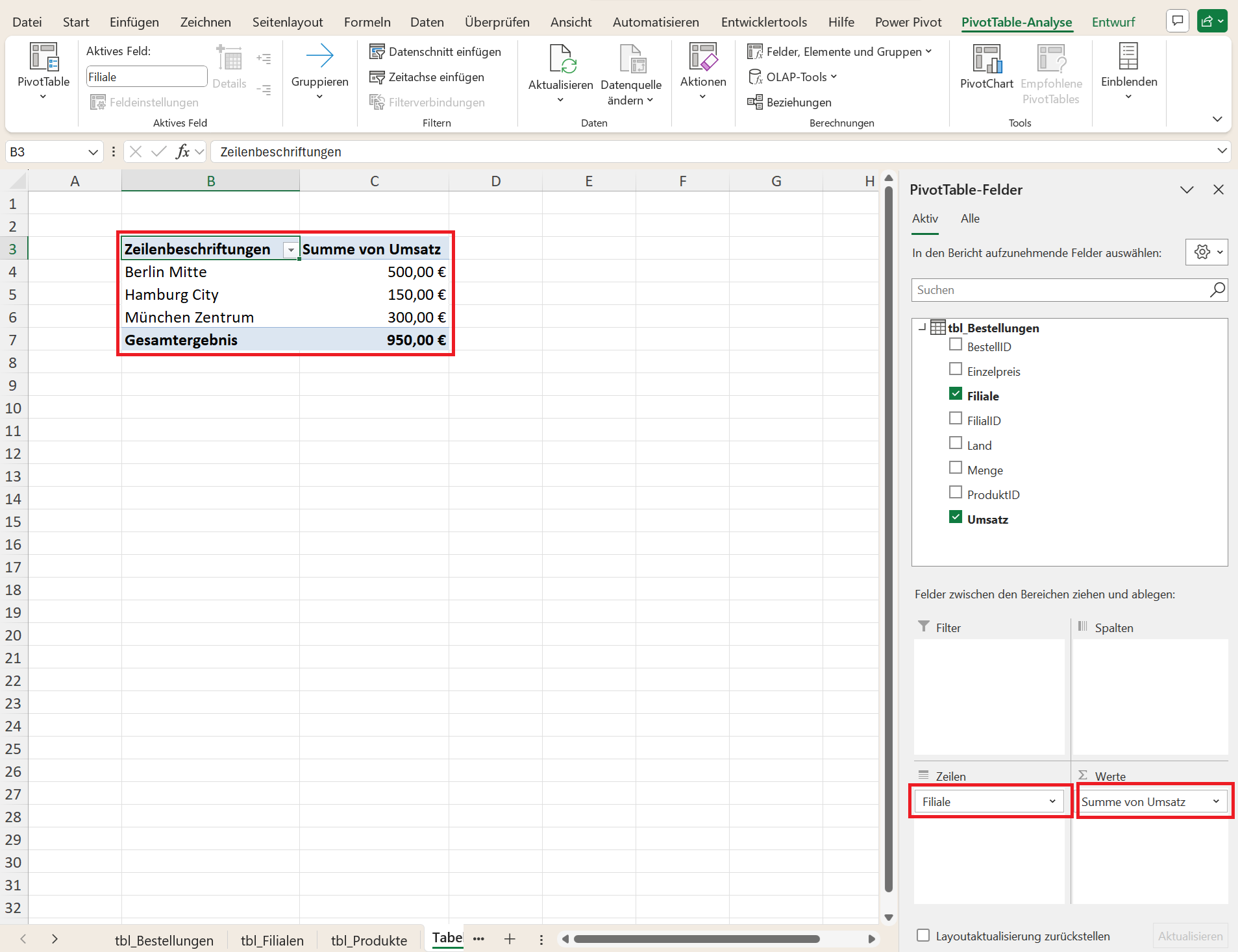Tick Layoutaktualisierung zurückstellen checkbox
This screenshot has width=1238, height=952.
point(922,935)
